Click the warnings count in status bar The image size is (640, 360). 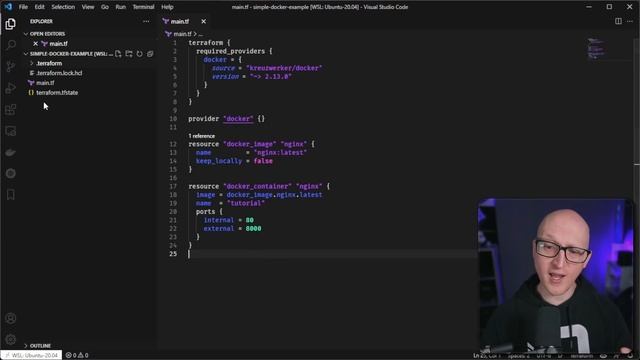(83, 355)
